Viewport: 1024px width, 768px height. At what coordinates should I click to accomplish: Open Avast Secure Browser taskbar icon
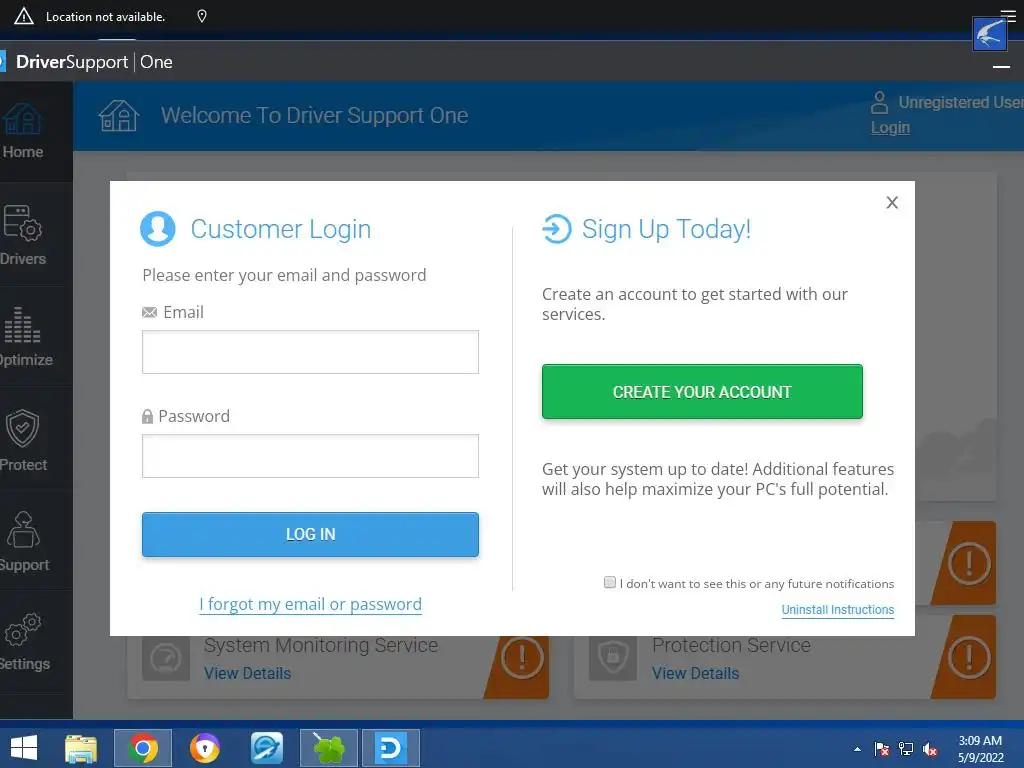(x=205, y=748)
